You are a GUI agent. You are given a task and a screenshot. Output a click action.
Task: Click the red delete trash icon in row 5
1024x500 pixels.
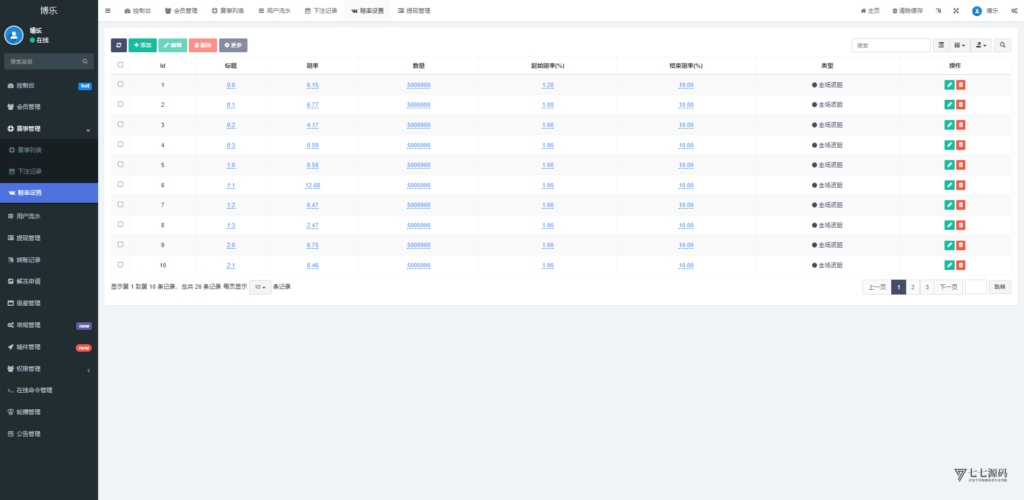[961, 165]
